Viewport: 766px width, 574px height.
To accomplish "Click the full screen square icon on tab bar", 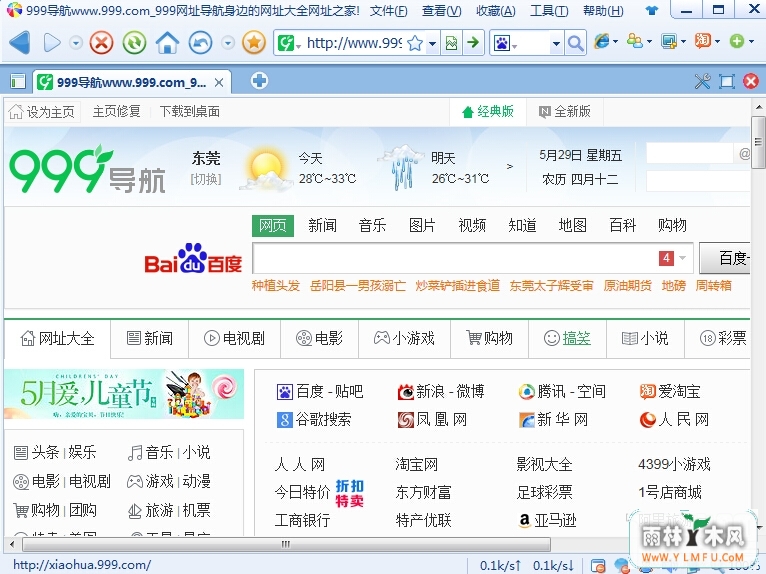I will point(726,81).
